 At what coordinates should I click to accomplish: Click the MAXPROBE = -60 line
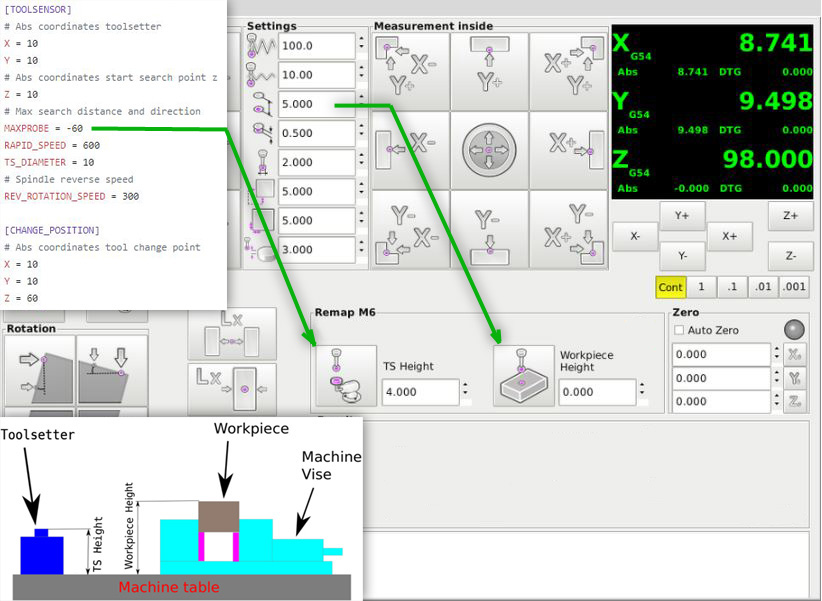pyautogui.click(x=44, y=128)
